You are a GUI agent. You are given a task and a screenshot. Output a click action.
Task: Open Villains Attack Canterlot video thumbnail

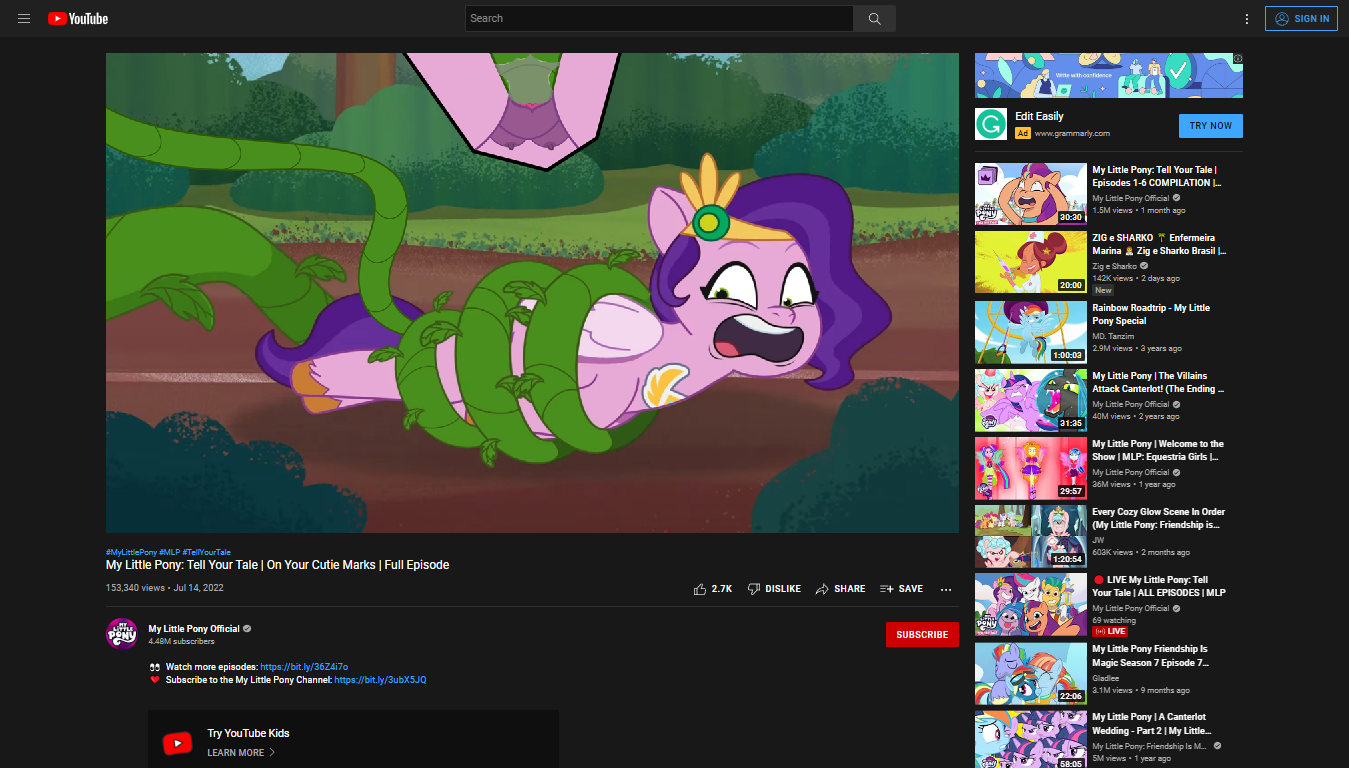click(1031, 400)
